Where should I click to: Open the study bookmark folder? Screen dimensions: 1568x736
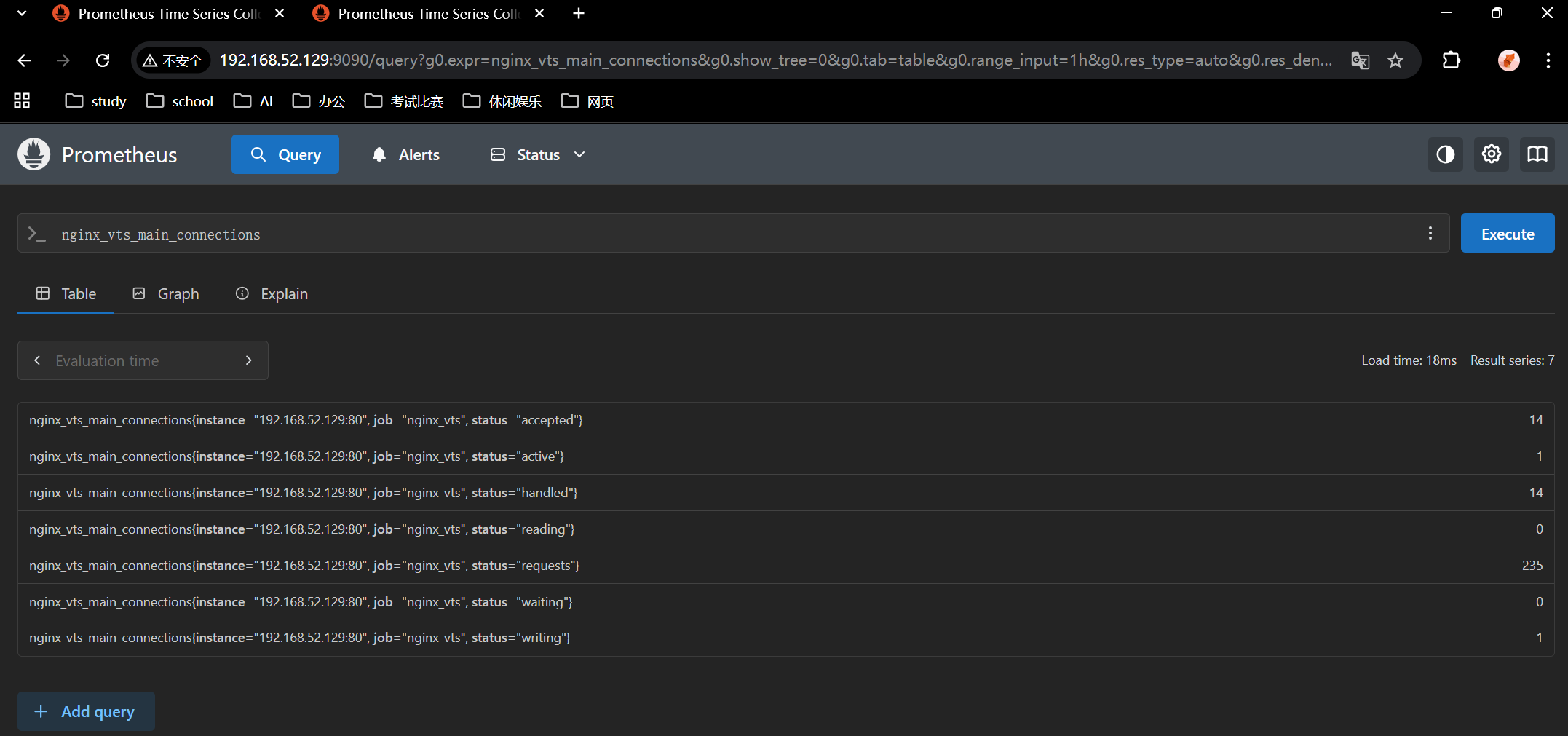click(x=96, y=101)
